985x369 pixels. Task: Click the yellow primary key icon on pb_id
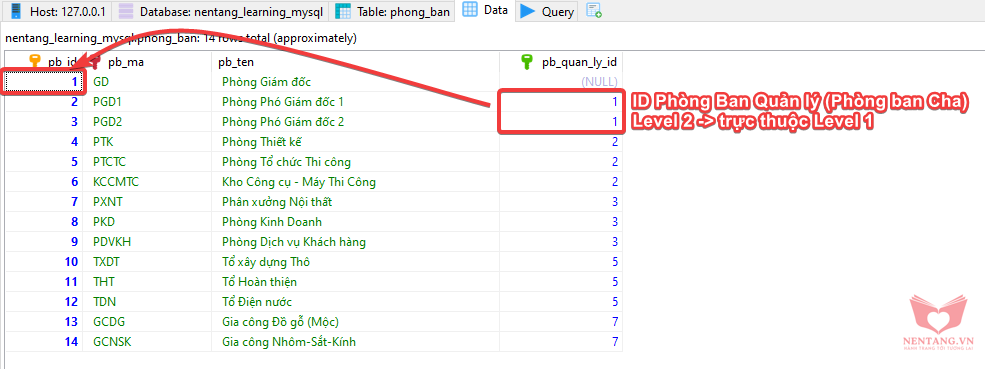tap(35, 62)
